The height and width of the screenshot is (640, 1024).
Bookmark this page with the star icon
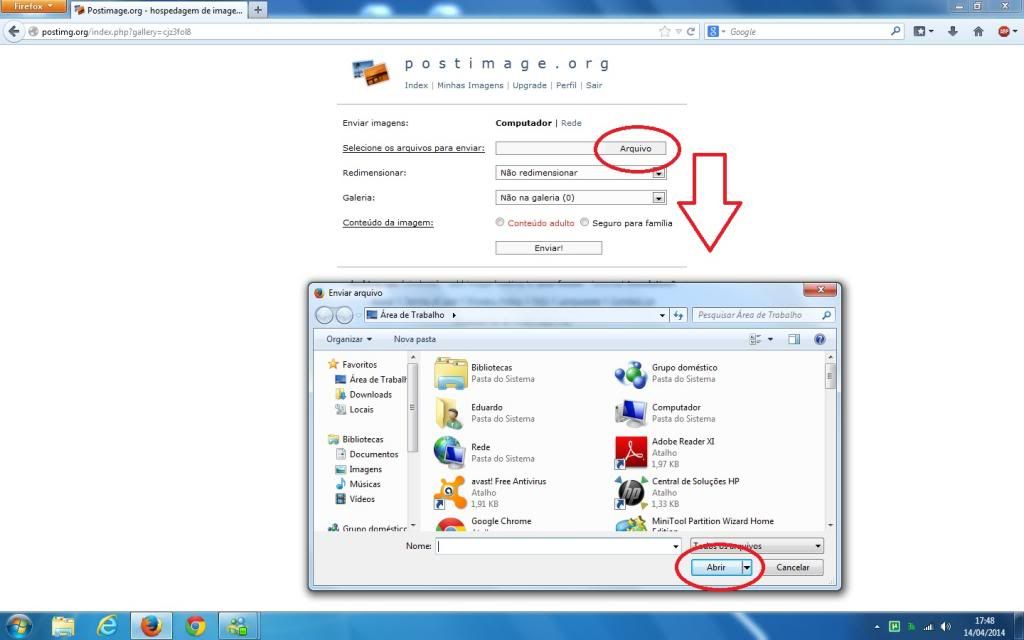[x=665, y=31]
